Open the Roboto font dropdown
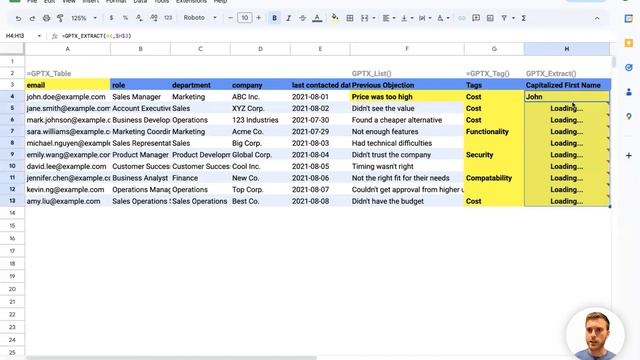 tap(200, 18)
